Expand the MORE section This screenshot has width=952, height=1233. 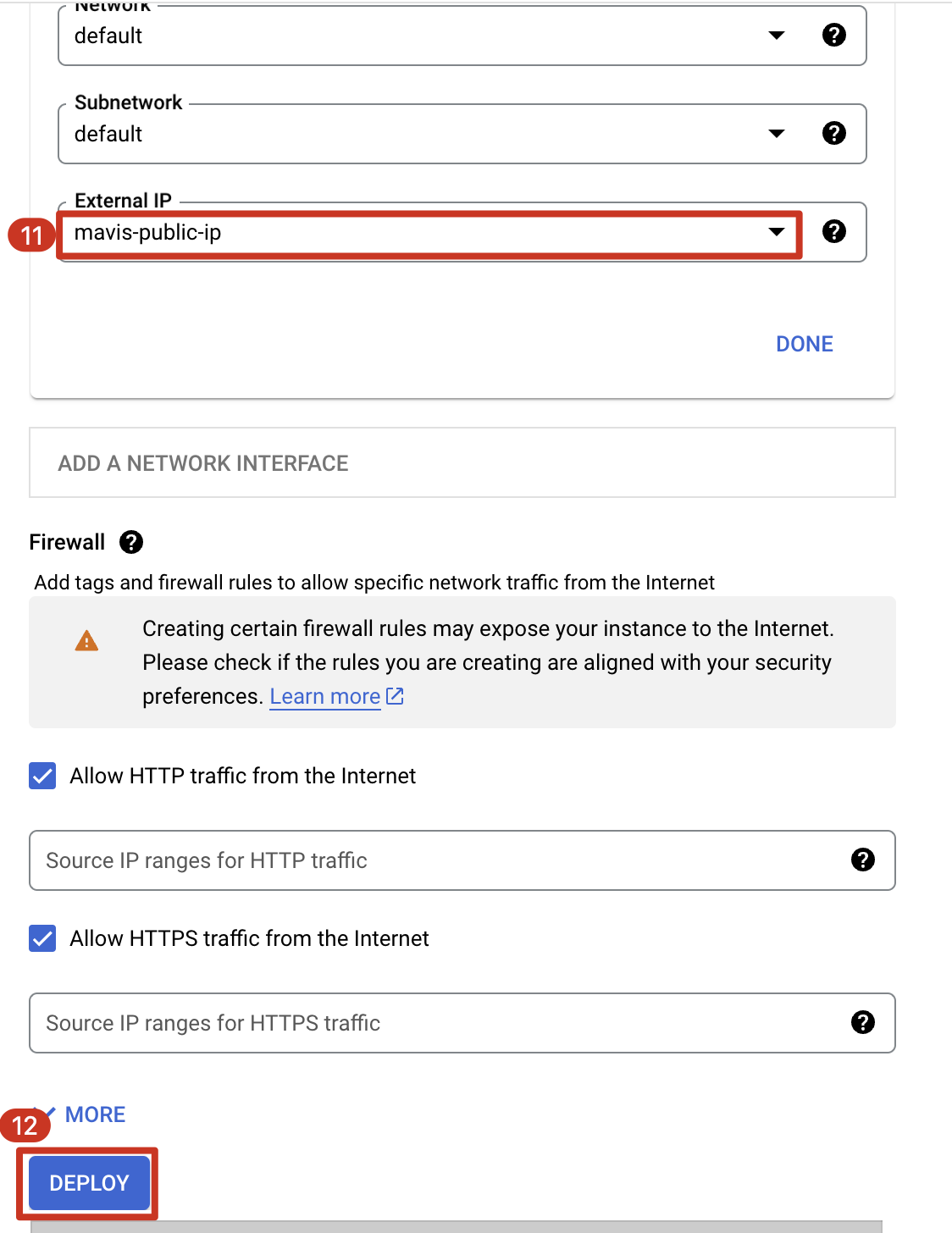tap(93, 1114)
